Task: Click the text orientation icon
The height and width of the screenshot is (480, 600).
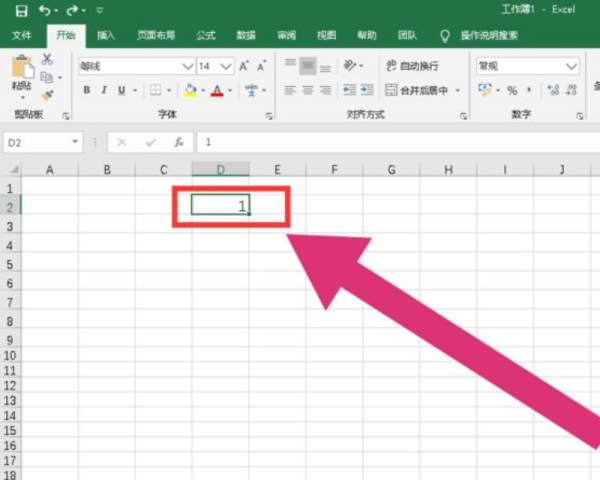Action: 350,66
